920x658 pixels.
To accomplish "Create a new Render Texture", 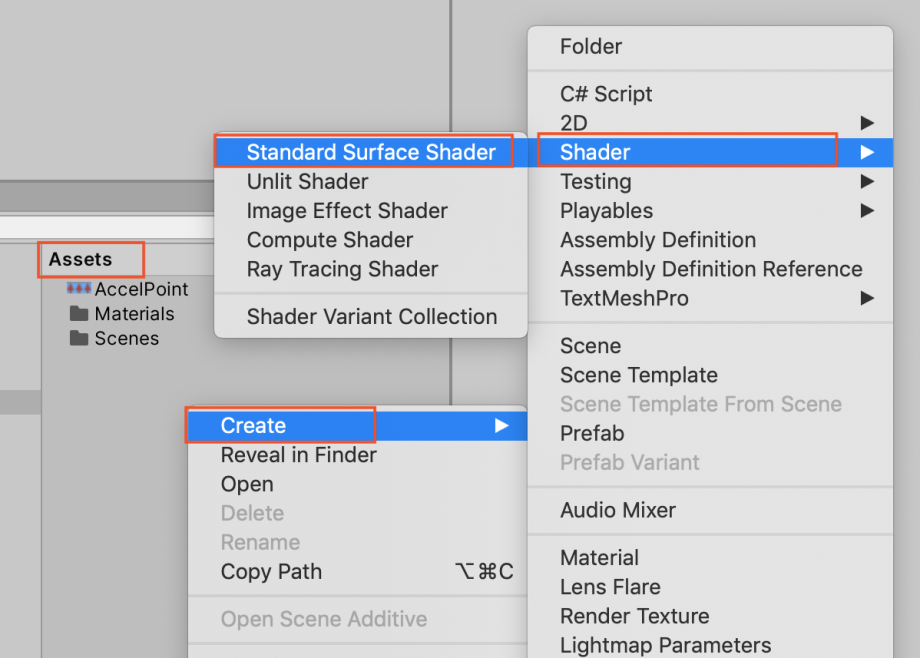I will pyautogui.click(x=634, y=616).
